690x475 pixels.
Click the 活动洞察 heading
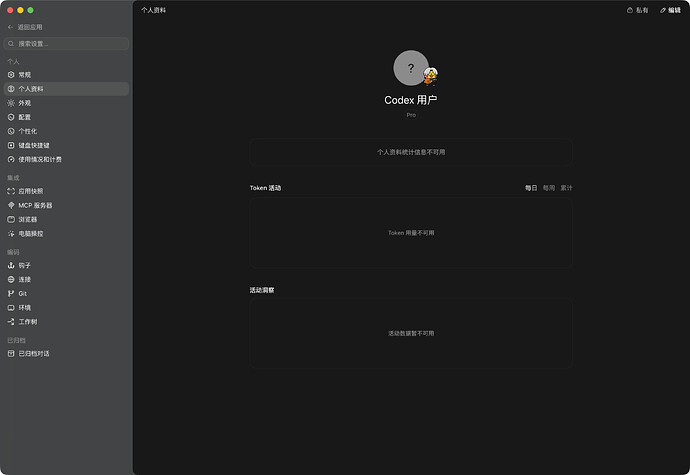262,290
